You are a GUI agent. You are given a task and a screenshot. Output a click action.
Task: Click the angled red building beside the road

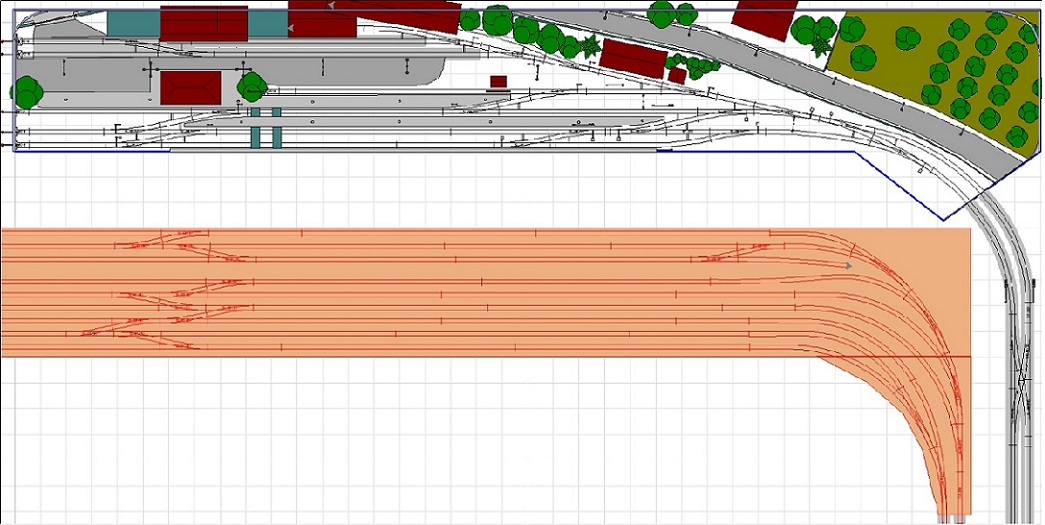point(633,57)
